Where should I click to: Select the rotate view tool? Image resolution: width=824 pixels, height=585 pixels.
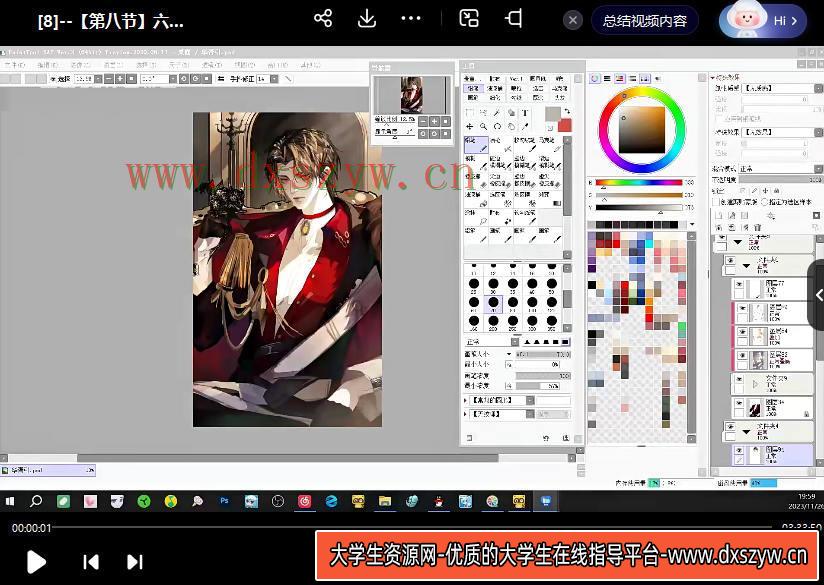coord(497,127)
